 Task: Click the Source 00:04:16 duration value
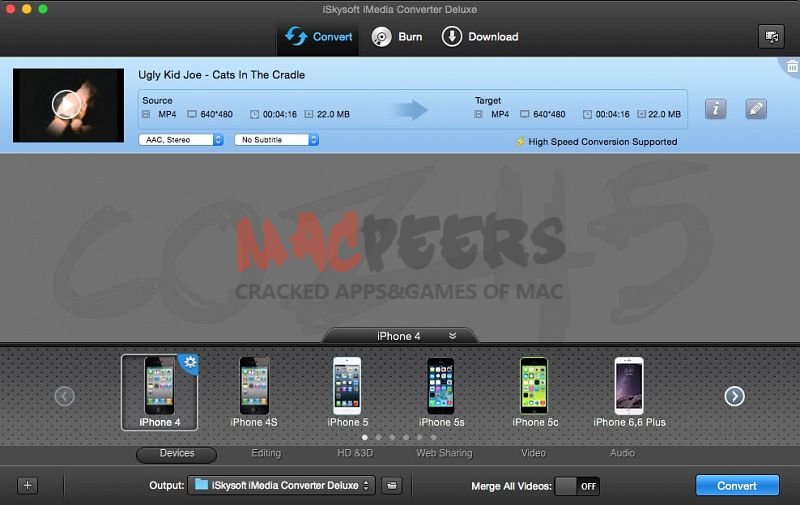pos(280,114)
